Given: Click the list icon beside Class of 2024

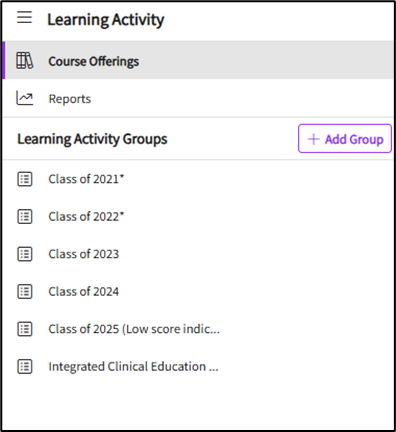Looking at the screenshot, I should (x=25, y=292).
